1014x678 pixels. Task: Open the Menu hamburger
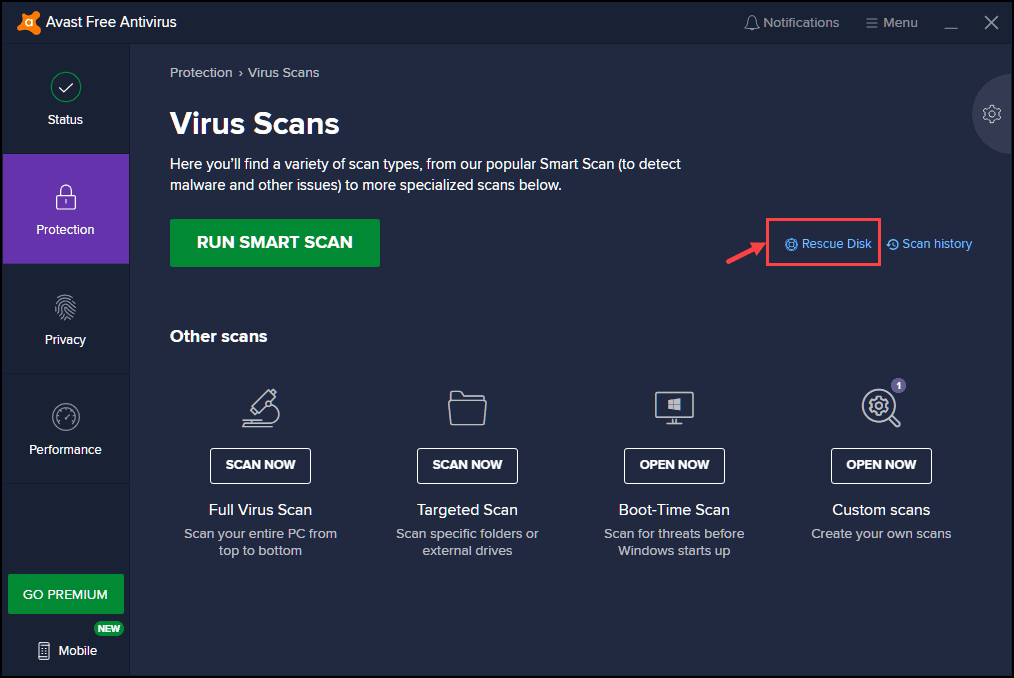(x=890, y=22)
